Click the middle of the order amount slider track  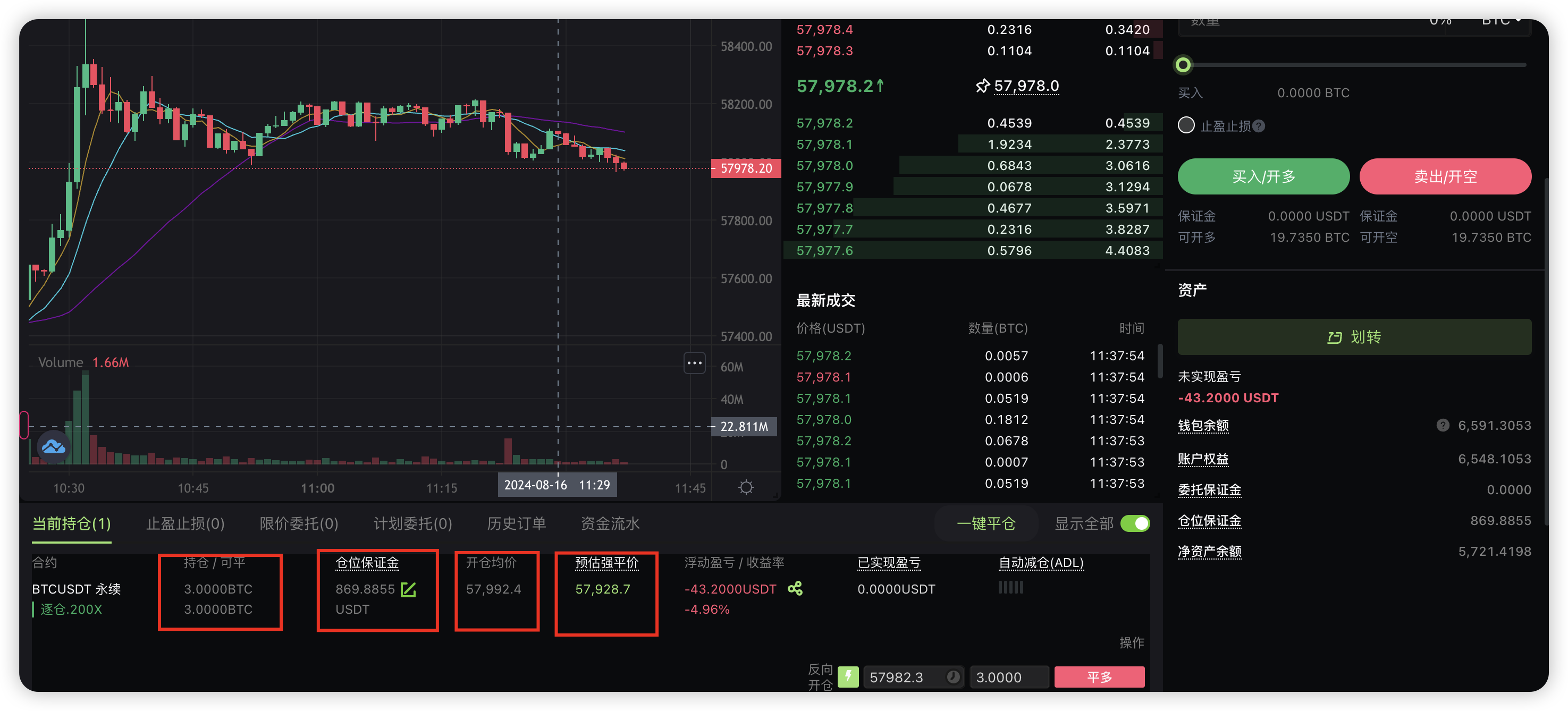click(1354, 64)
